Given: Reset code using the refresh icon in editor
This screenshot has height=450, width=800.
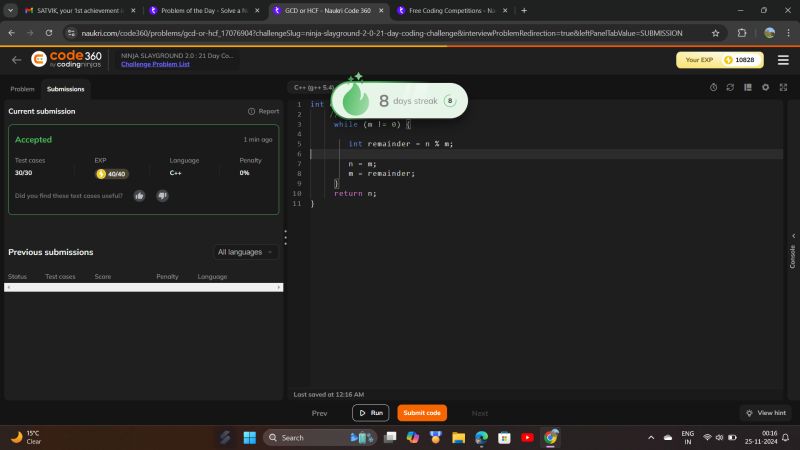Looking at the screenshot, I should coord(730,88).
